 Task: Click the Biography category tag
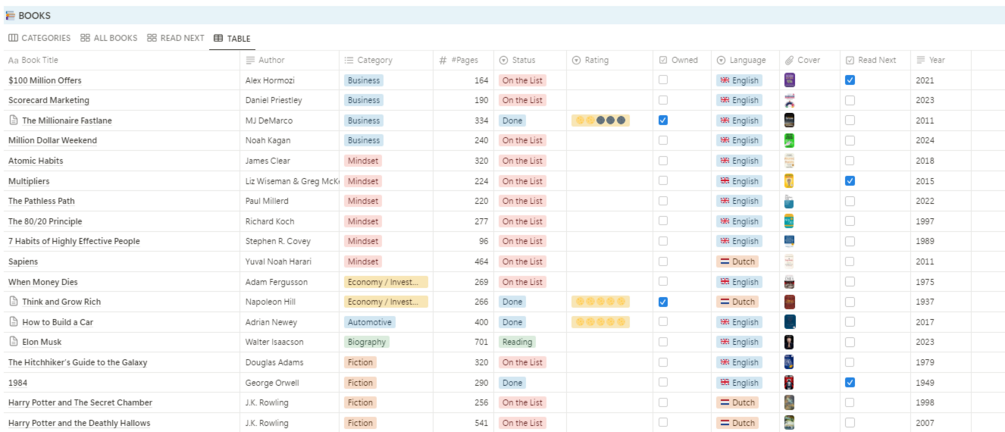tap(367, 342)
